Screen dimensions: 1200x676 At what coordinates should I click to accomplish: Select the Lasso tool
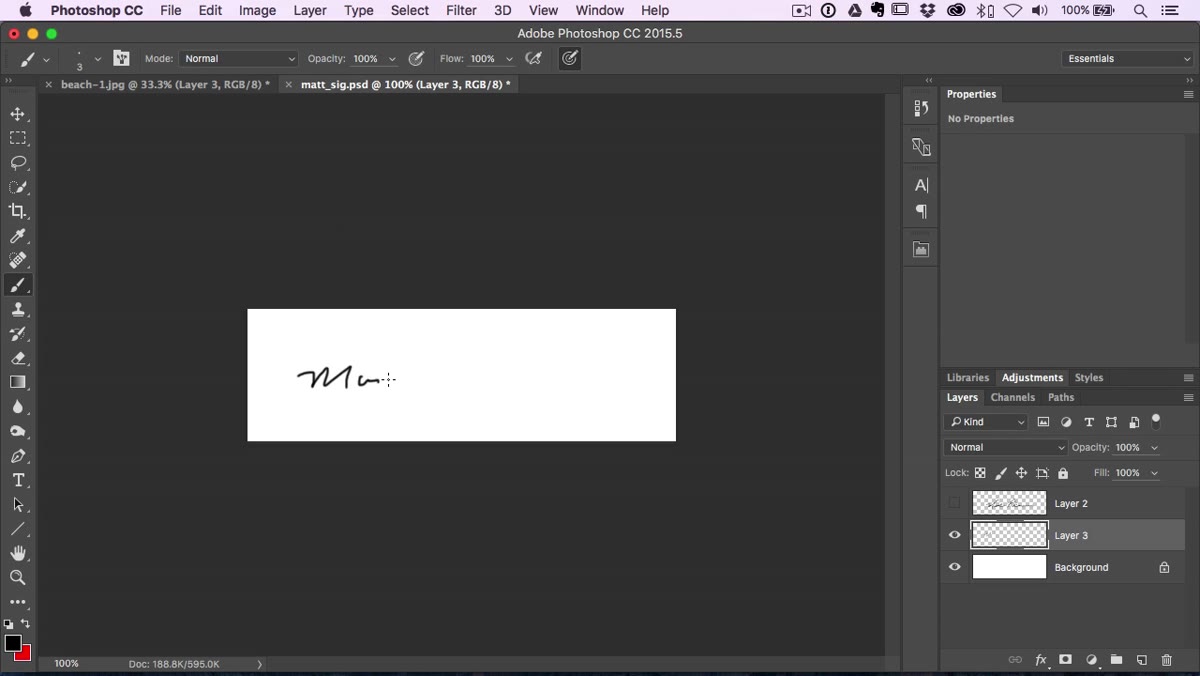pyautogui.click(x=18, y=163)
